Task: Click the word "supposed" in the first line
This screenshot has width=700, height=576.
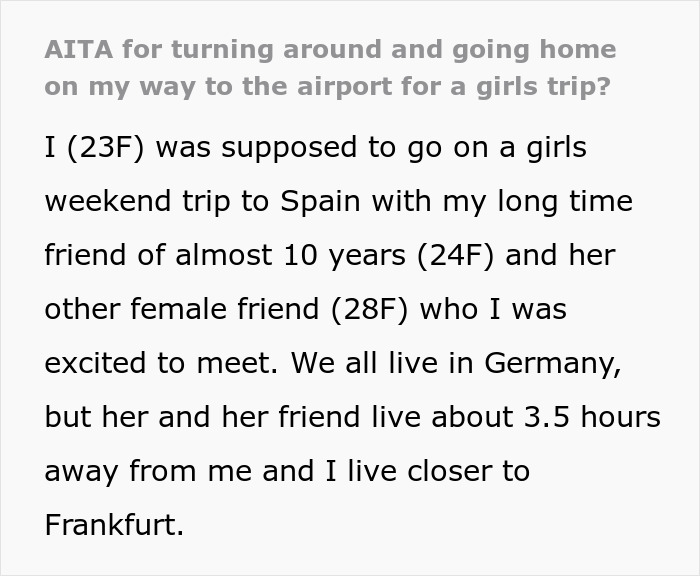Action: coord(289,148)
